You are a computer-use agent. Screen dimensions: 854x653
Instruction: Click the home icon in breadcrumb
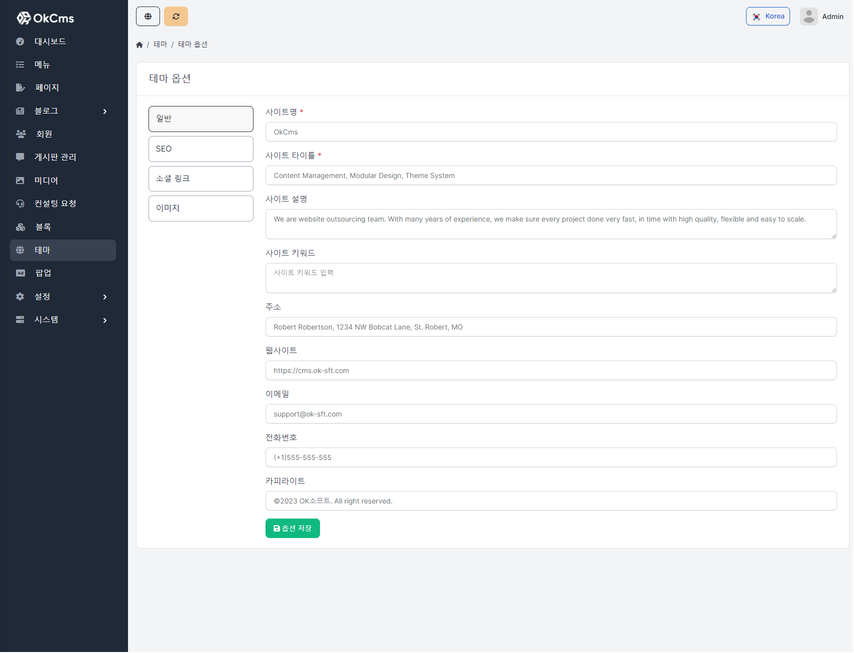[x=139, y=45]
